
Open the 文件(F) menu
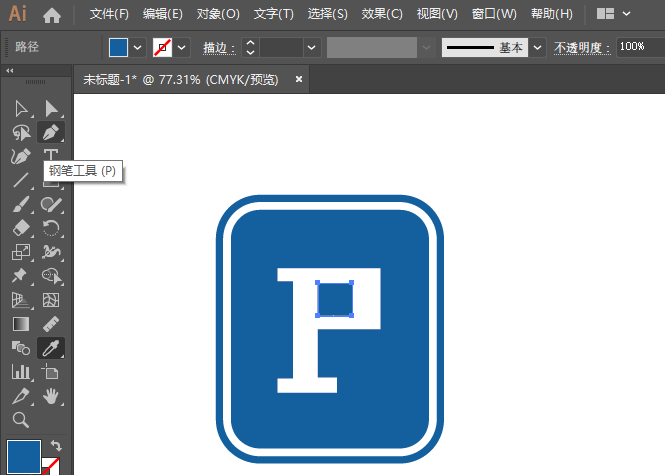(x=109, y=15)
